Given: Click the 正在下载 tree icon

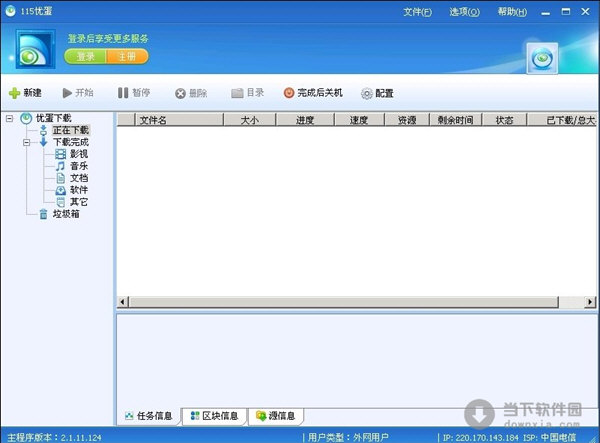Looking at the screenshot, I should pos(43,130).
